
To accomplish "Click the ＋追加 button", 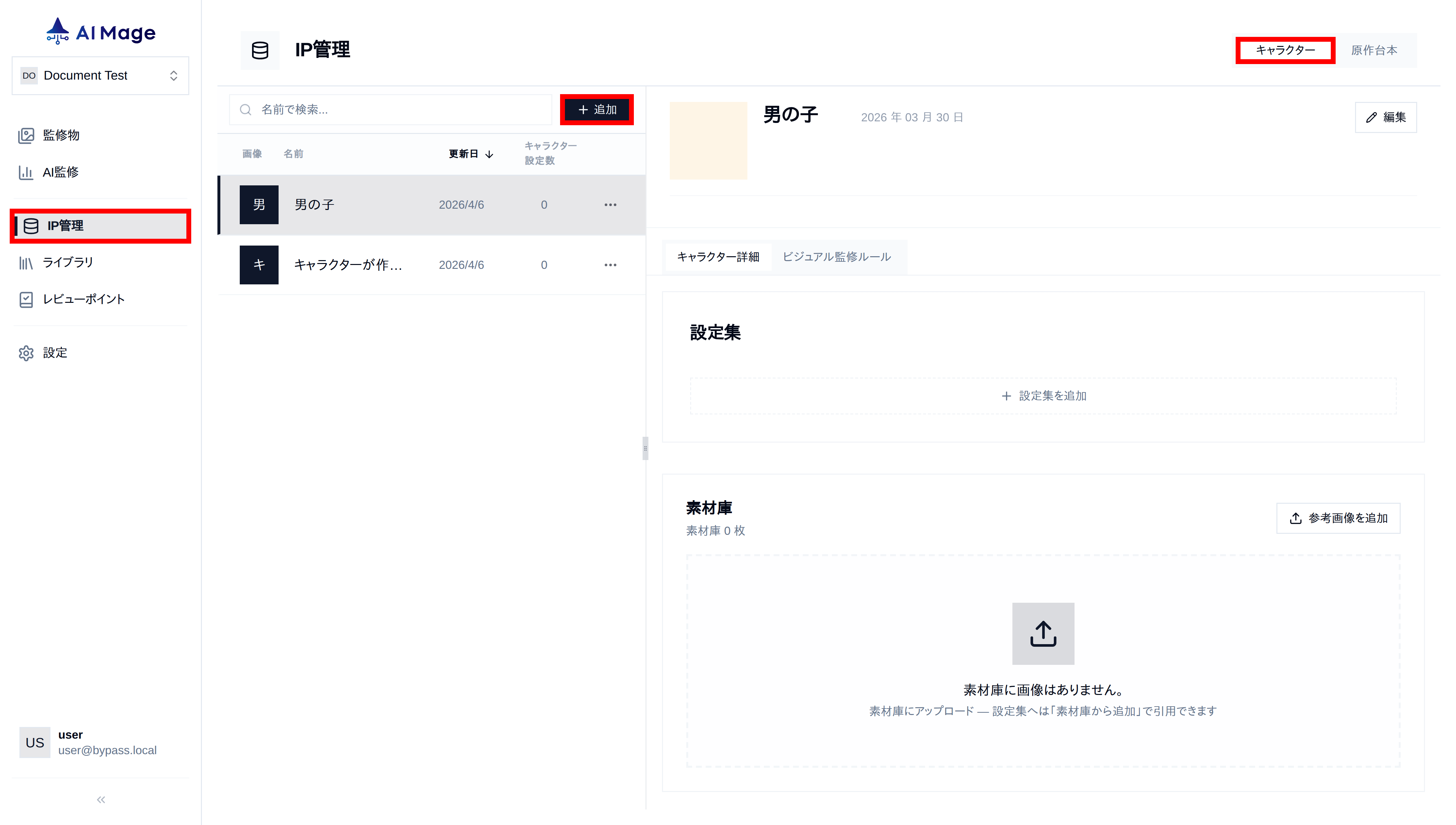I will click(597, 109).
